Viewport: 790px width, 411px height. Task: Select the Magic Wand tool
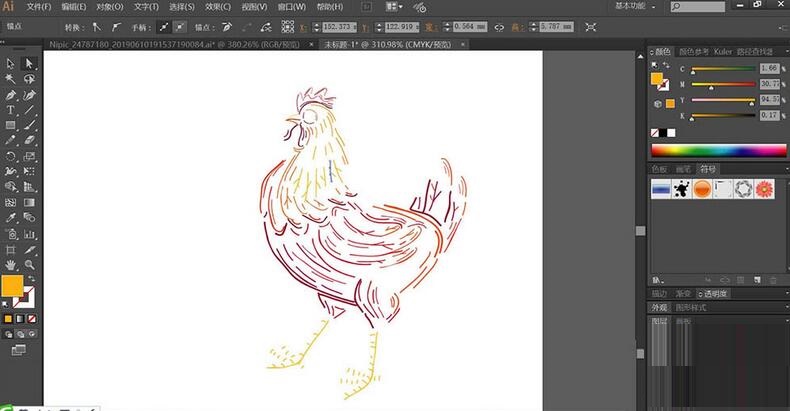pyautogui.click(x=11, y=78)
